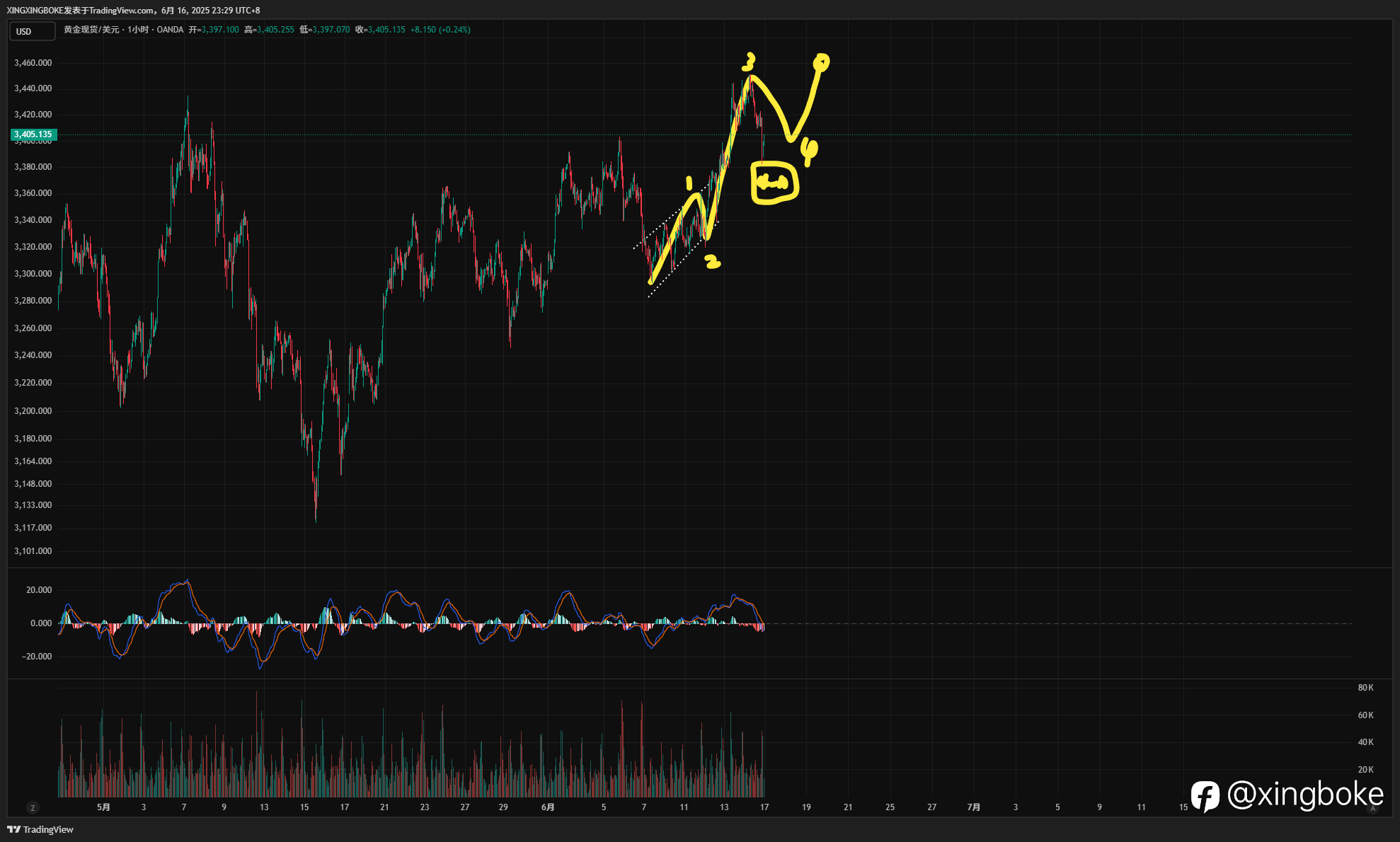1400x842 pixels.
Task: Click the Z timezone icon at bottom-left
Action: pyautogui.click(x=33, y=807)
